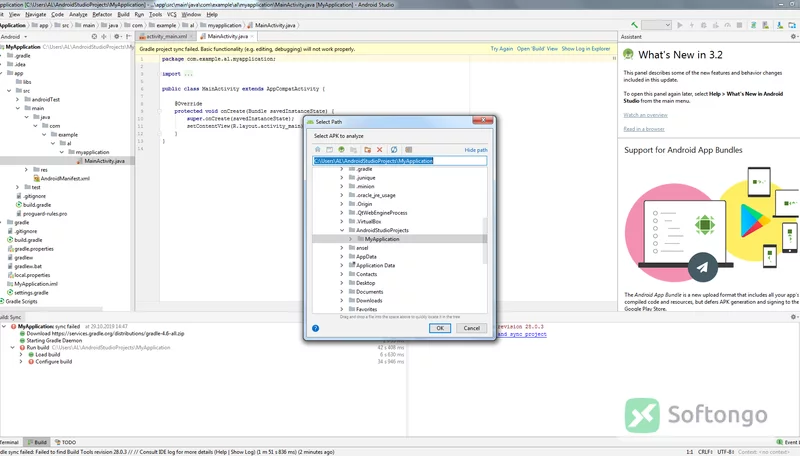Expand the res folder in project tree
The width and height of the screenshot is (800, 456).
[x=27, y=169]
